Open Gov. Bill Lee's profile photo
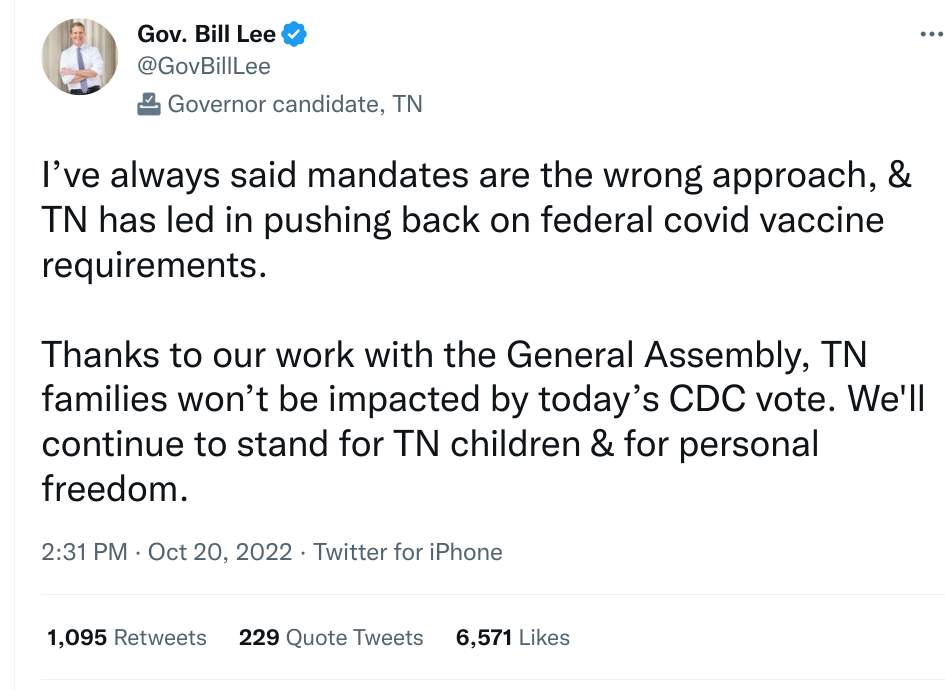 (x=79, y=57)
